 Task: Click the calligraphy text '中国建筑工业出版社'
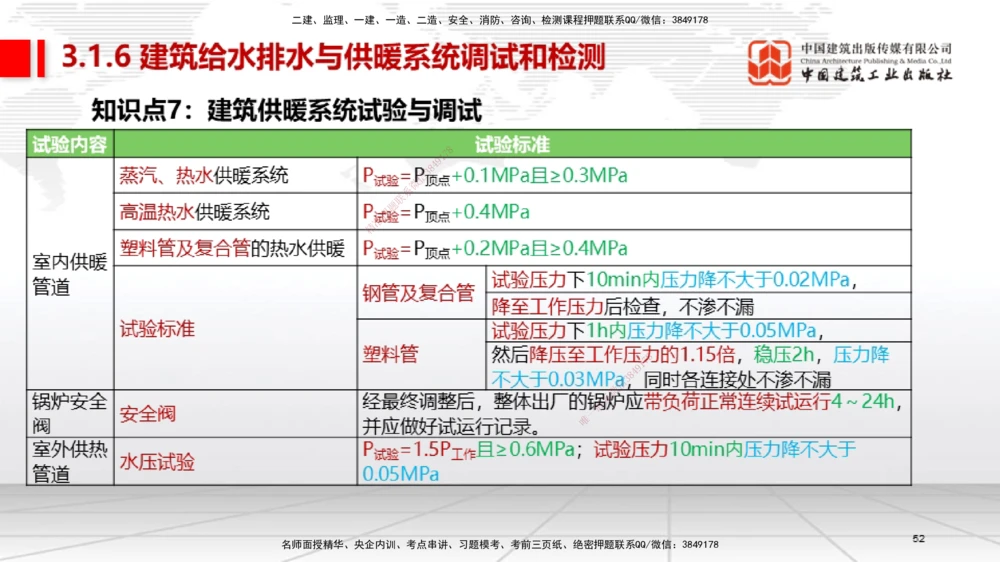(876, 75)
